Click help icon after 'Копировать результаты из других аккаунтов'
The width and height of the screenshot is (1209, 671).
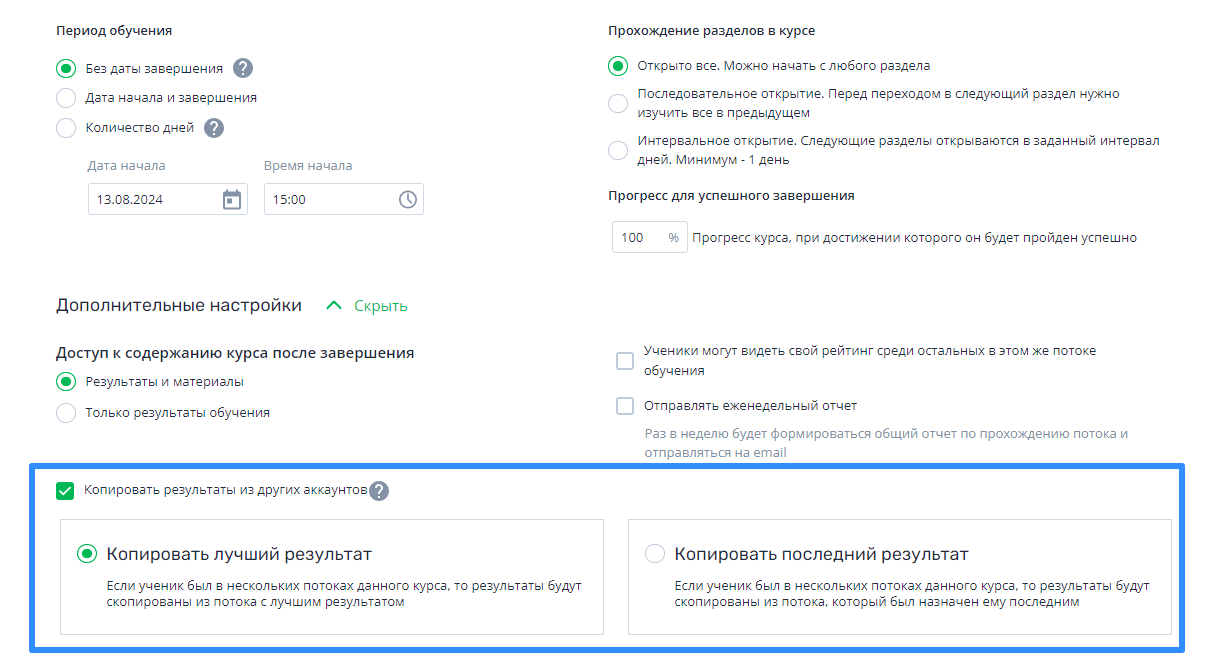[379, 491]
